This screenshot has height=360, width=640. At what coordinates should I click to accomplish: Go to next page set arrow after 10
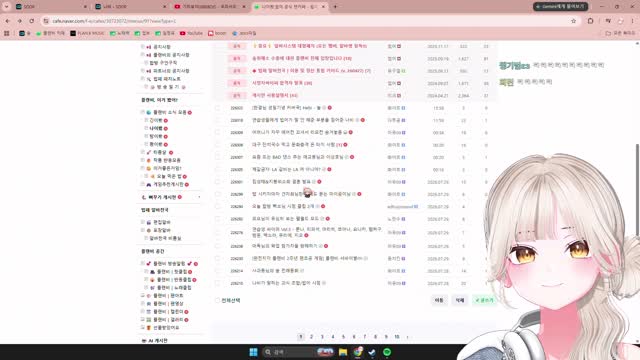click(407, 337)
